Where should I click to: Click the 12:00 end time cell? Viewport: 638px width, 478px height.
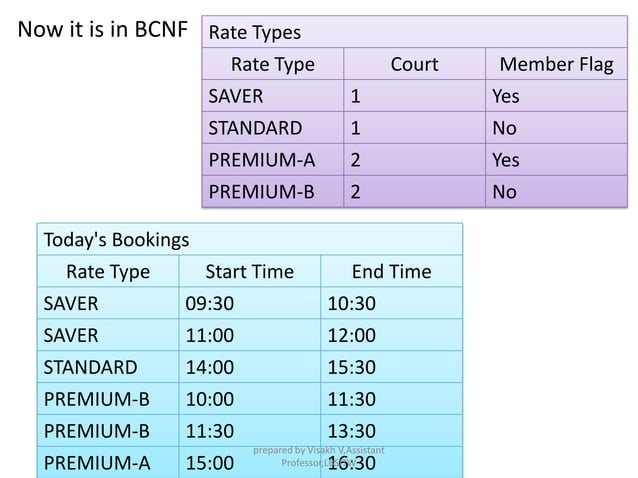[391, 335]
